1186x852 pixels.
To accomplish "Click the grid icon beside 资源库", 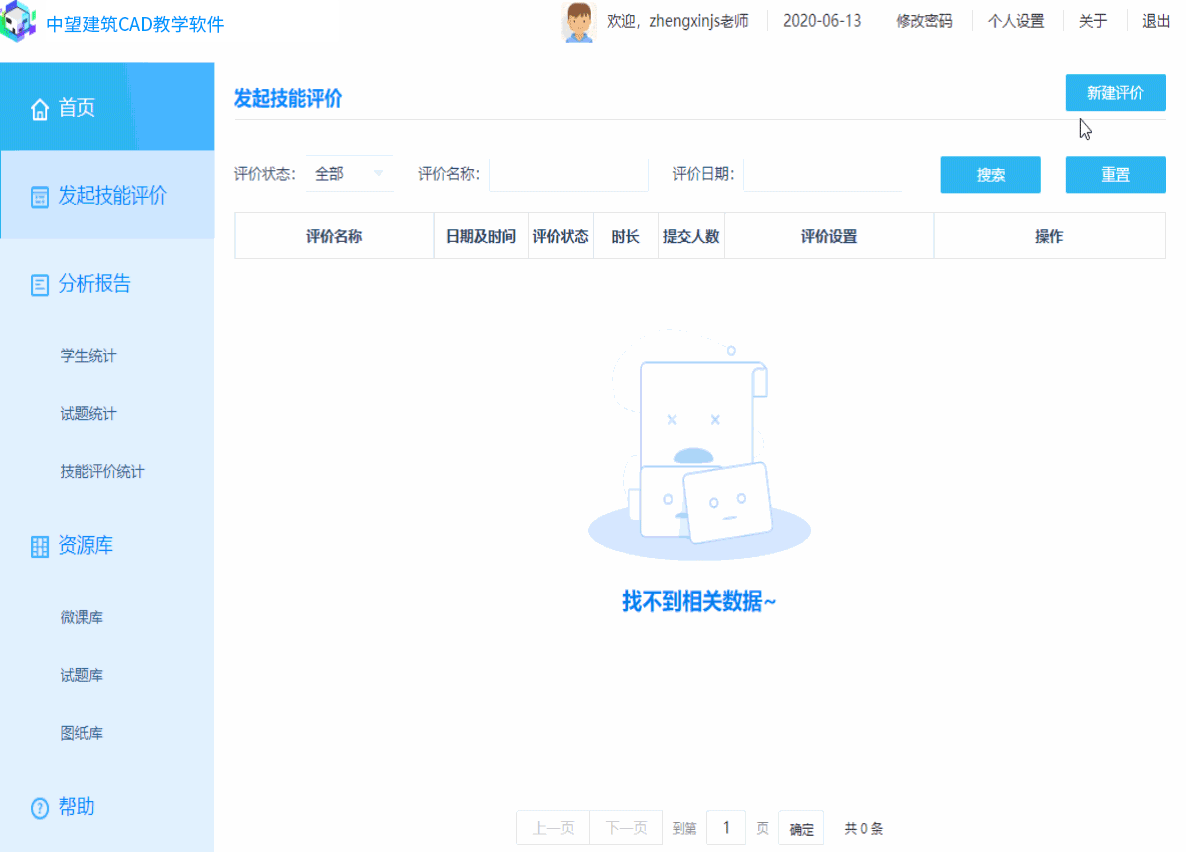I will (x=39, y=546).
